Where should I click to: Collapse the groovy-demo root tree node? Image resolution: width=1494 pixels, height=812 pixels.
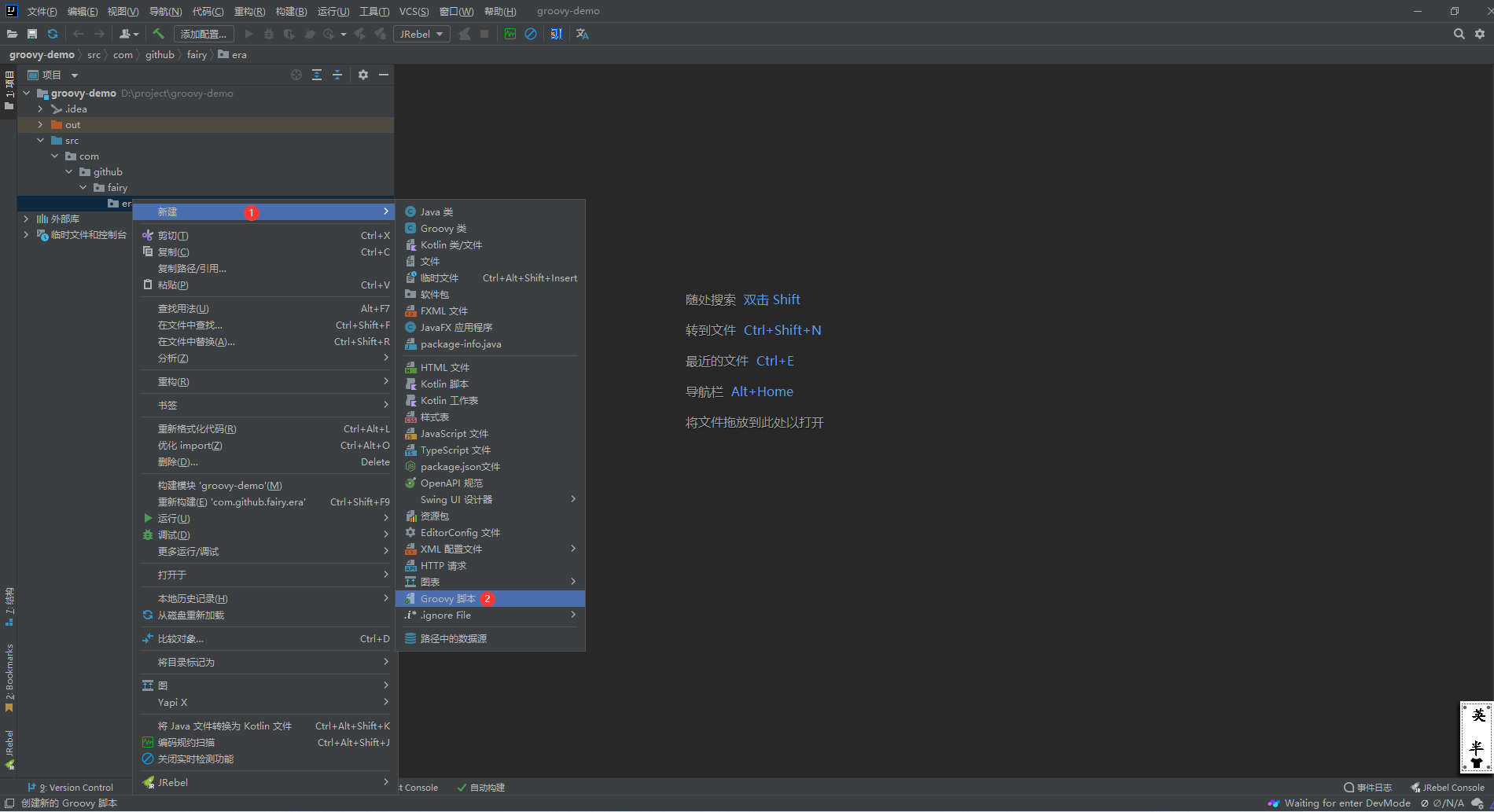[26, 93]
